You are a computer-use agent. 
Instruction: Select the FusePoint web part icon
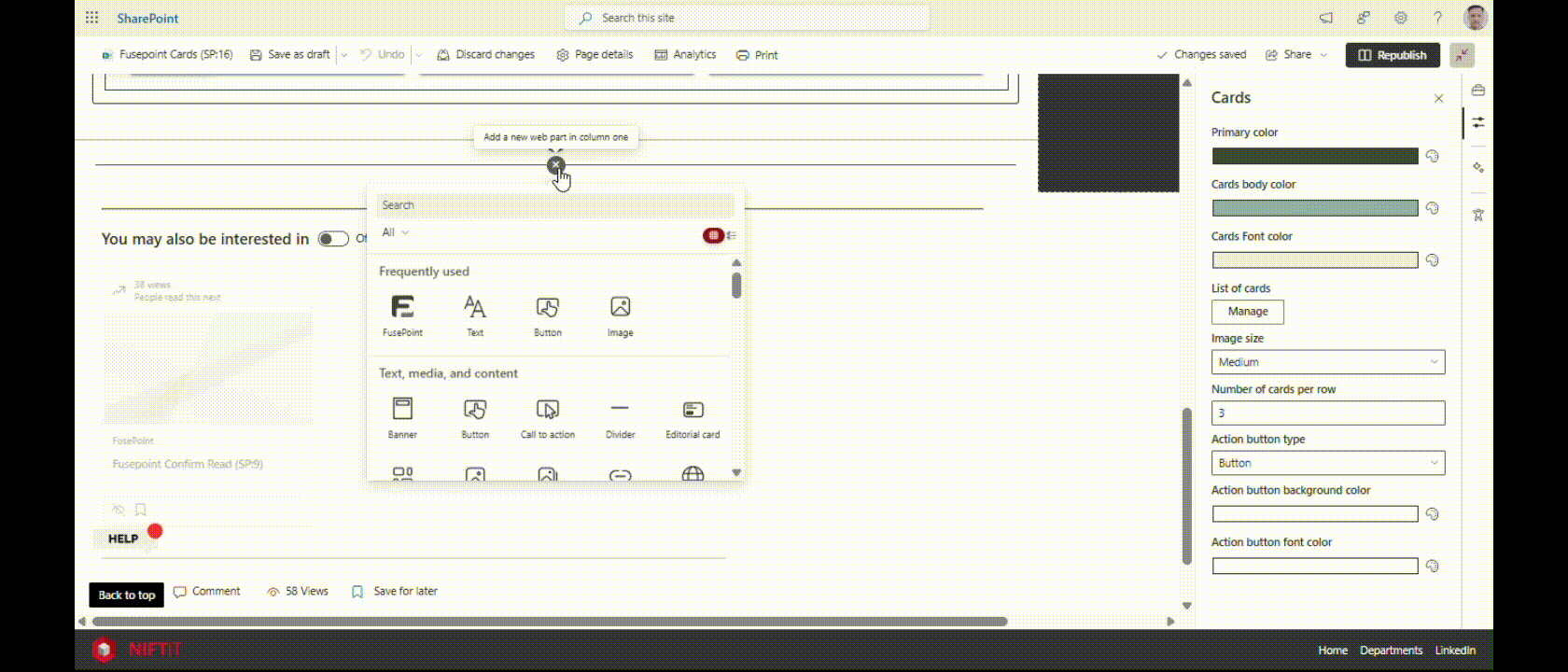402,308
